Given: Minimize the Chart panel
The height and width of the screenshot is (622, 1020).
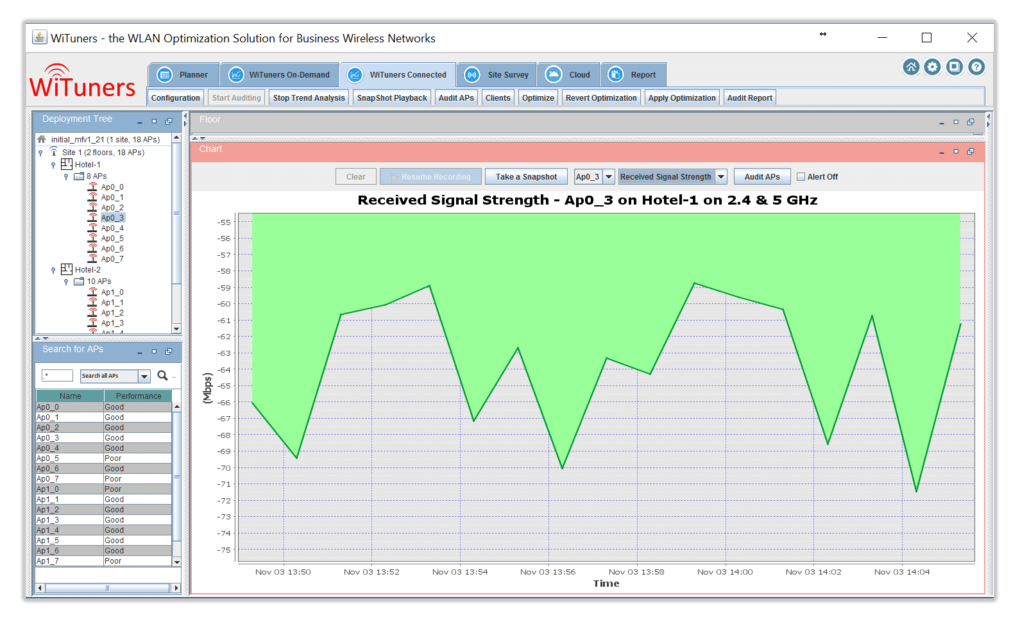Looking at the screenshot, I should pos(941,152).
